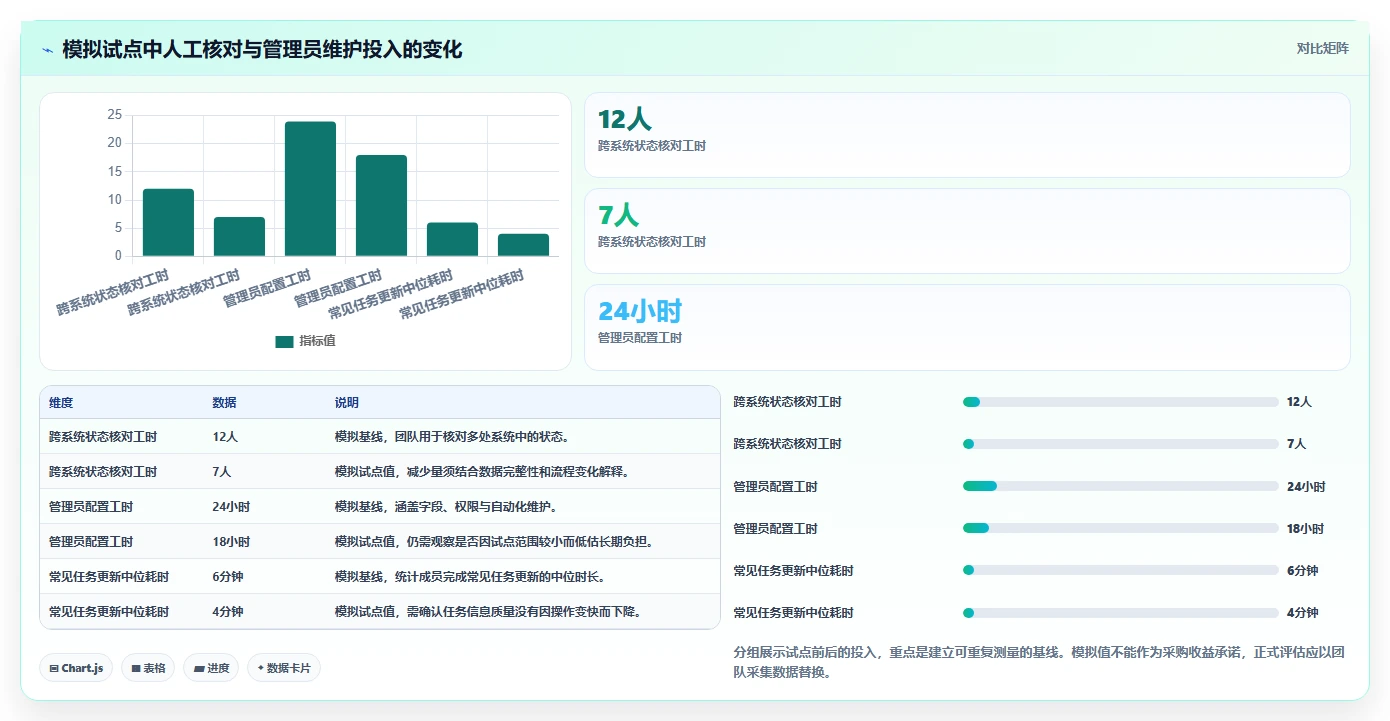
Task: Click 常见任务更新中位耗时 in the 4分钟 table row
Action: point(109,612)
